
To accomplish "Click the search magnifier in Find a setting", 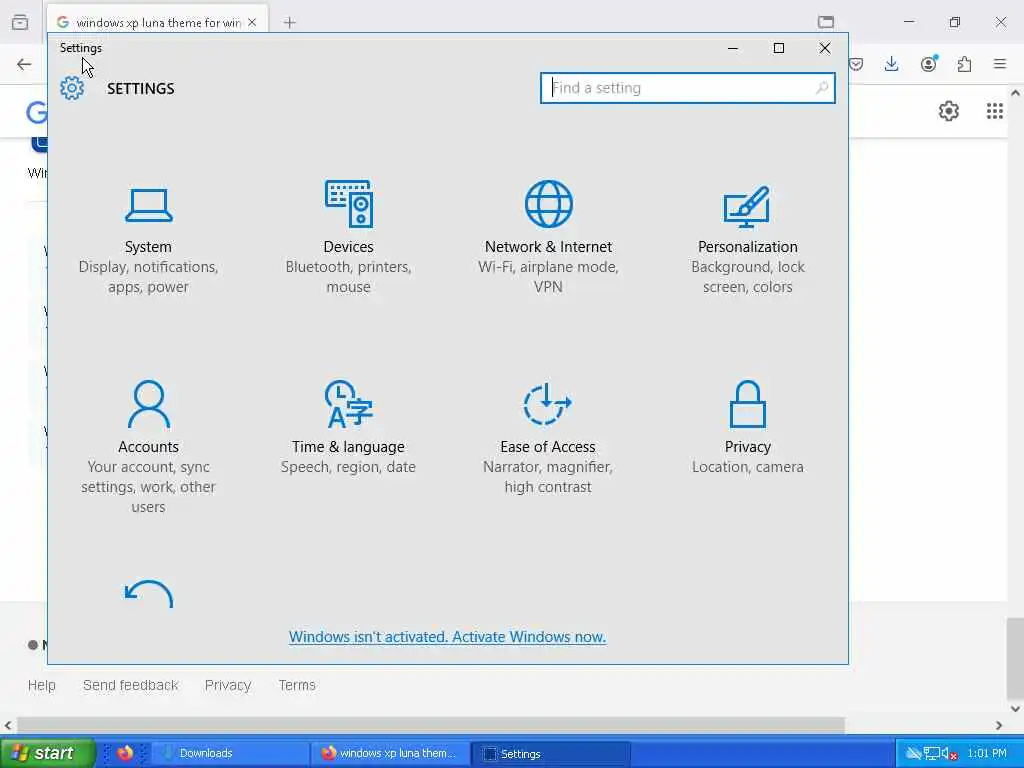I will (822, 88).
